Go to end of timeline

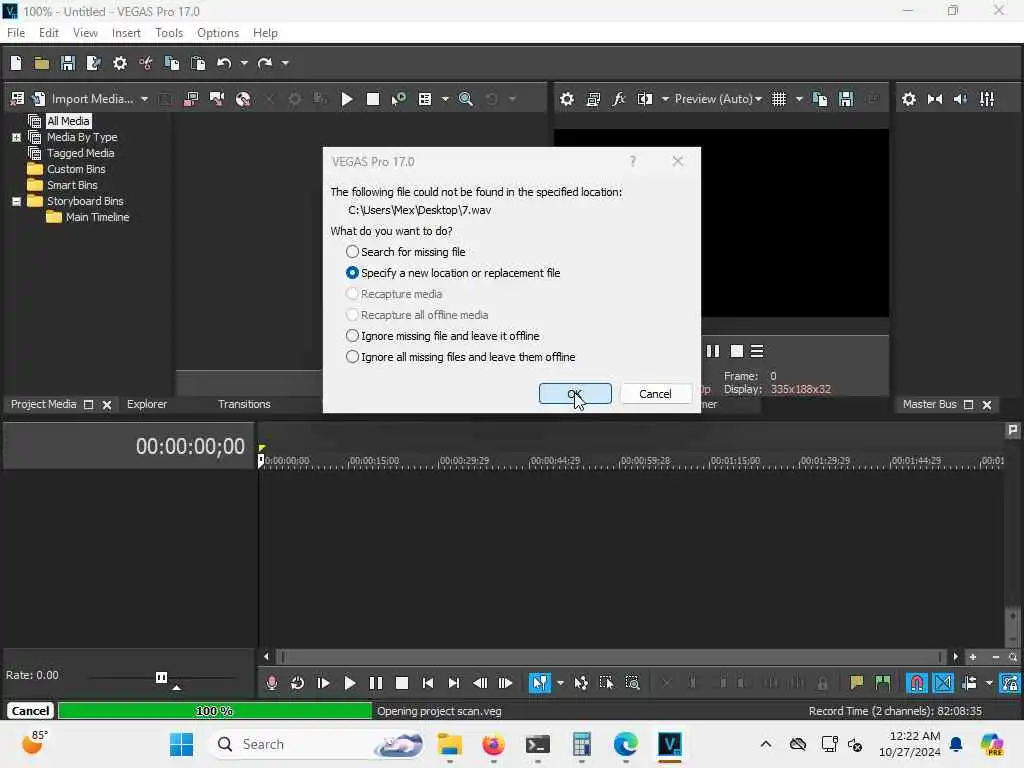[x=454, y=683]
